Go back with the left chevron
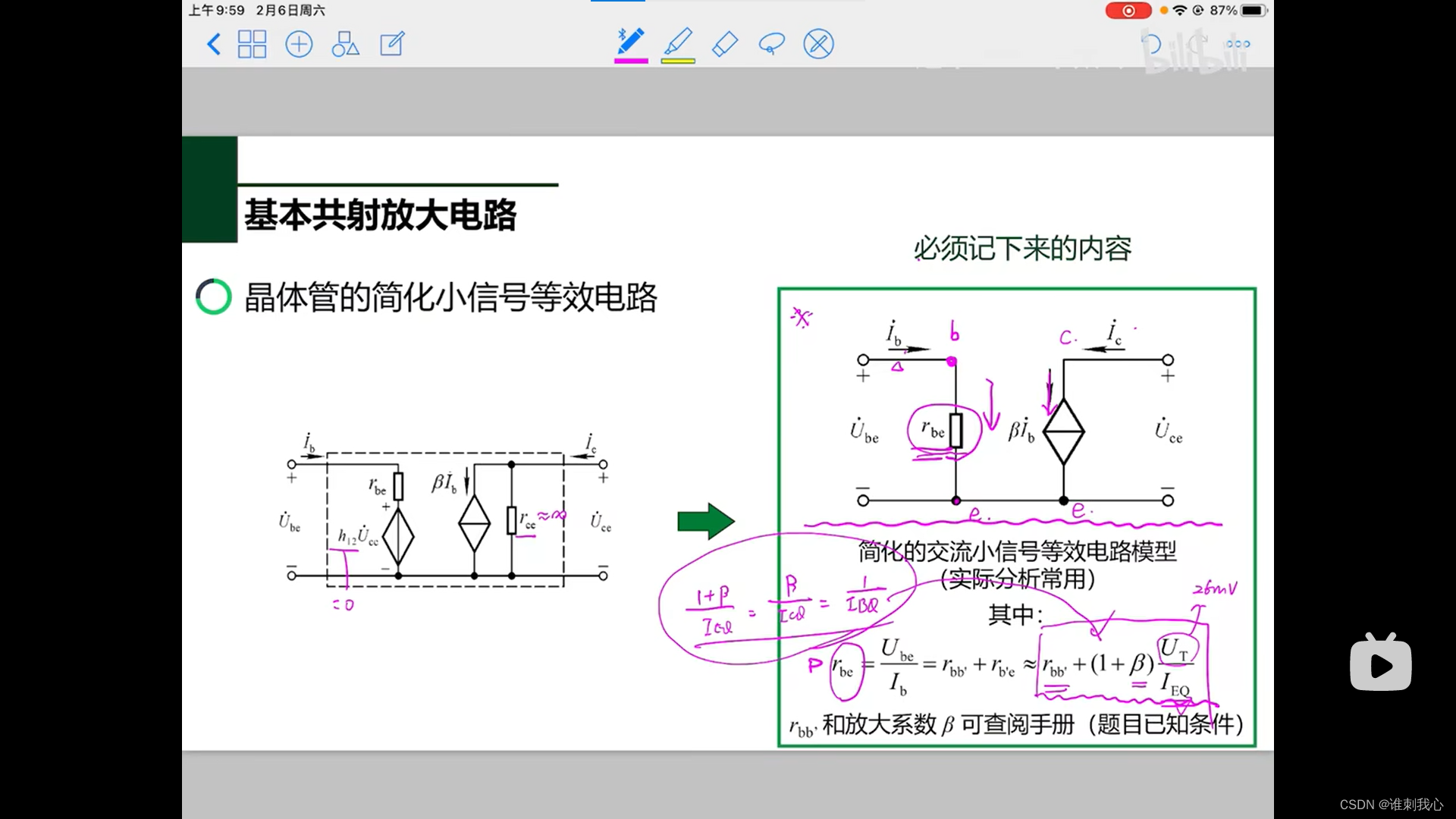This screenshot has width=1456, height=819. (214, 44)
